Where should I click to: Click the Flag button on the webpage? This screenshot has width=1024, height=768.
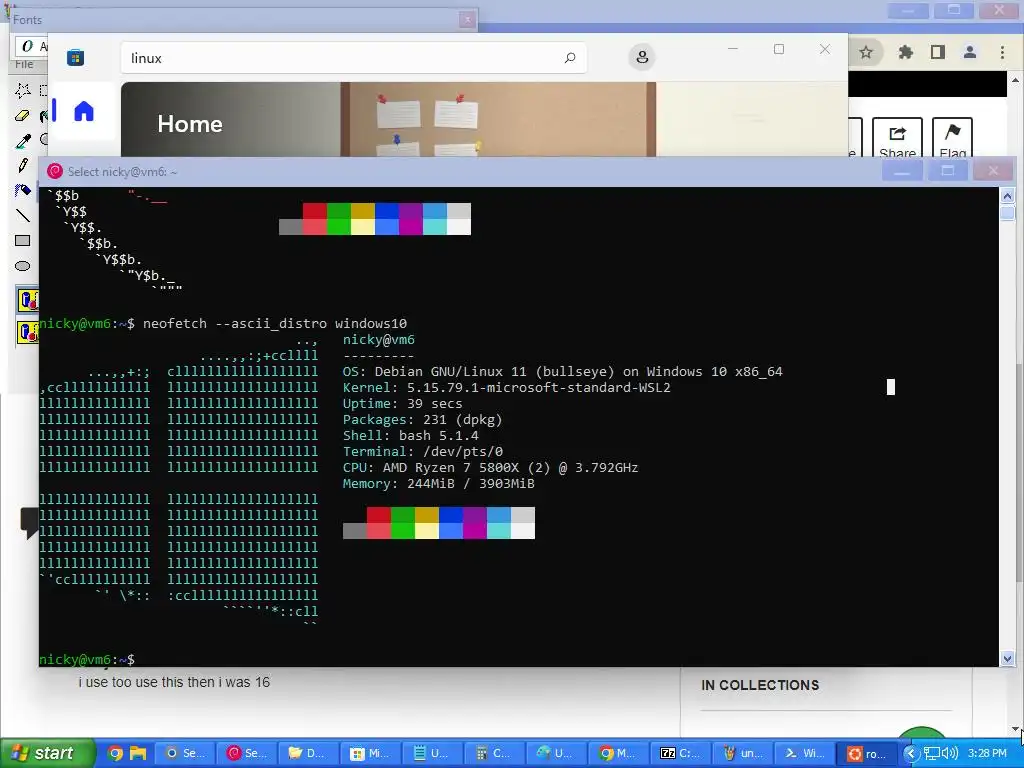[952, 138]
